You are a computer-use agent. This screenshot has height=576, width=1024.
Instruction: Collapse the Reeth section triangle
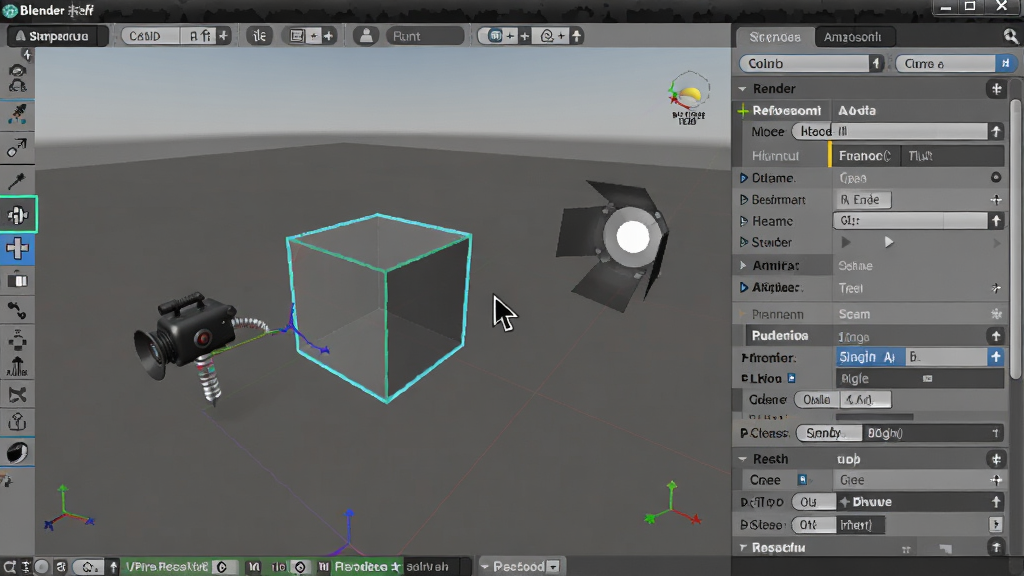pos(743,459)
